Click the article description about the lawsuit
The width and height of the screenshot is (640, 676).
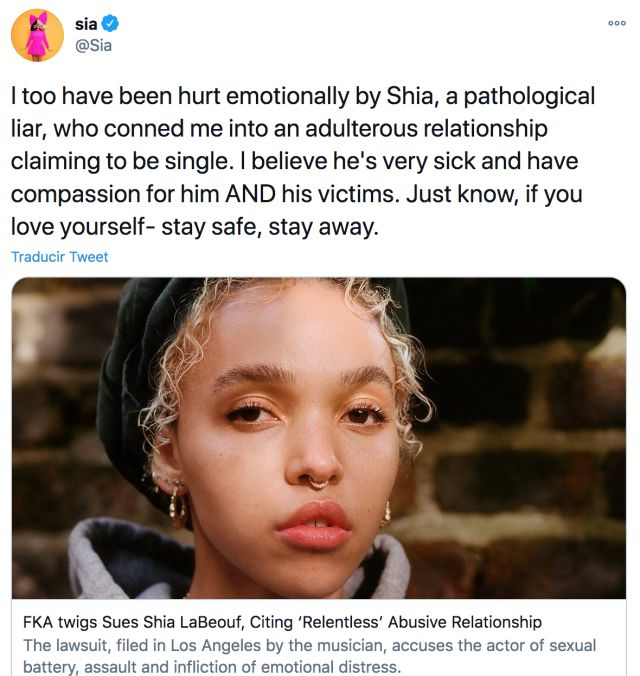click(309, 656)
